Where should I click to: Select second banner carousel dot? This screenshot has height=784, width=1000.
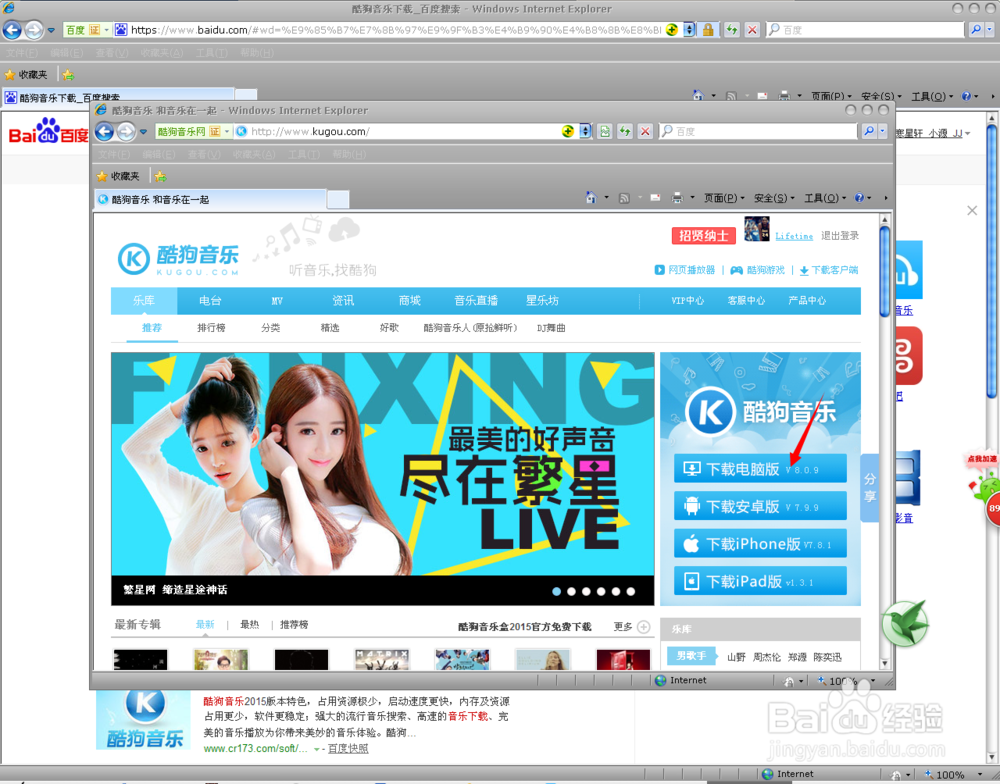point(571,591)
